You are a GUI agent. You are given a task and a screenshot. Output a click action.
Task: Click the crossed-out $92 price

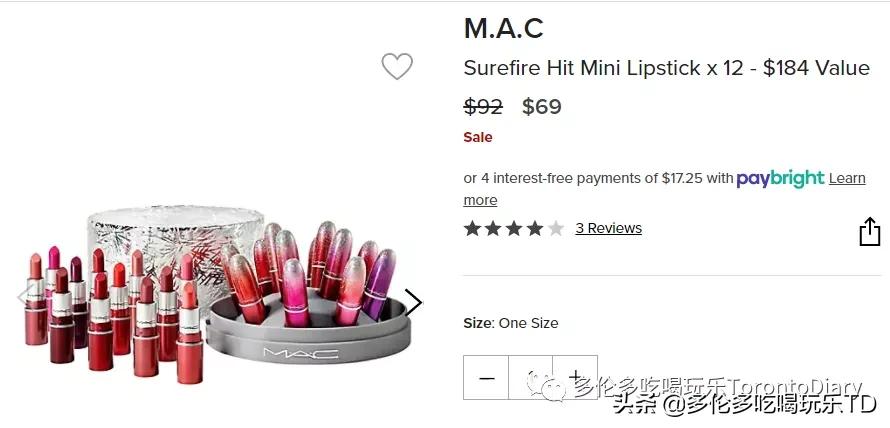[x=483, y=106]
